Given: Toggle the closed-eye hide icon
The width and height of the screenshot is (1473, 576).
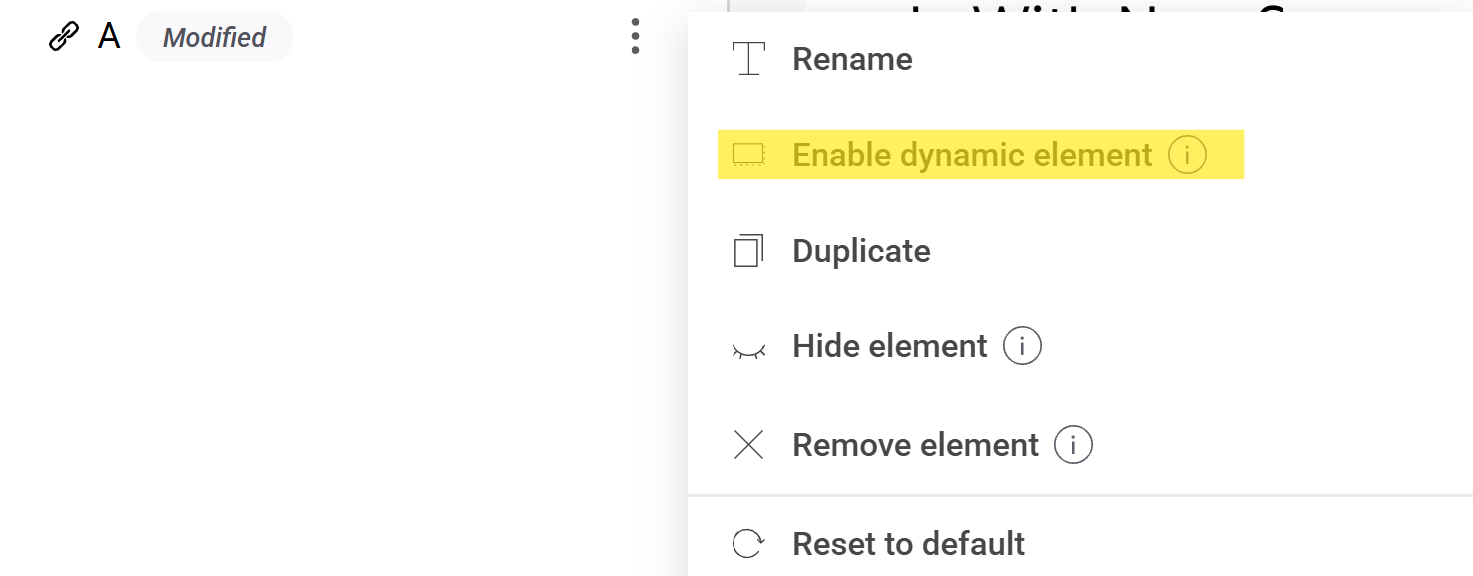Looking at the screenshot, I should (x=748, y=349).
